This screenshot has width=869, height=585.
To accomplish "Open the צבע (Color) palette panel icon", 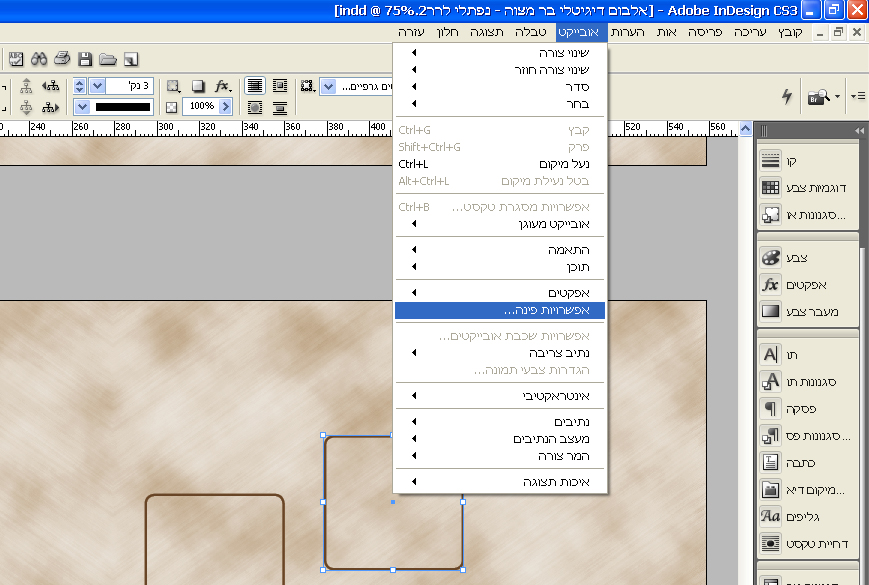I will [770, 258].
